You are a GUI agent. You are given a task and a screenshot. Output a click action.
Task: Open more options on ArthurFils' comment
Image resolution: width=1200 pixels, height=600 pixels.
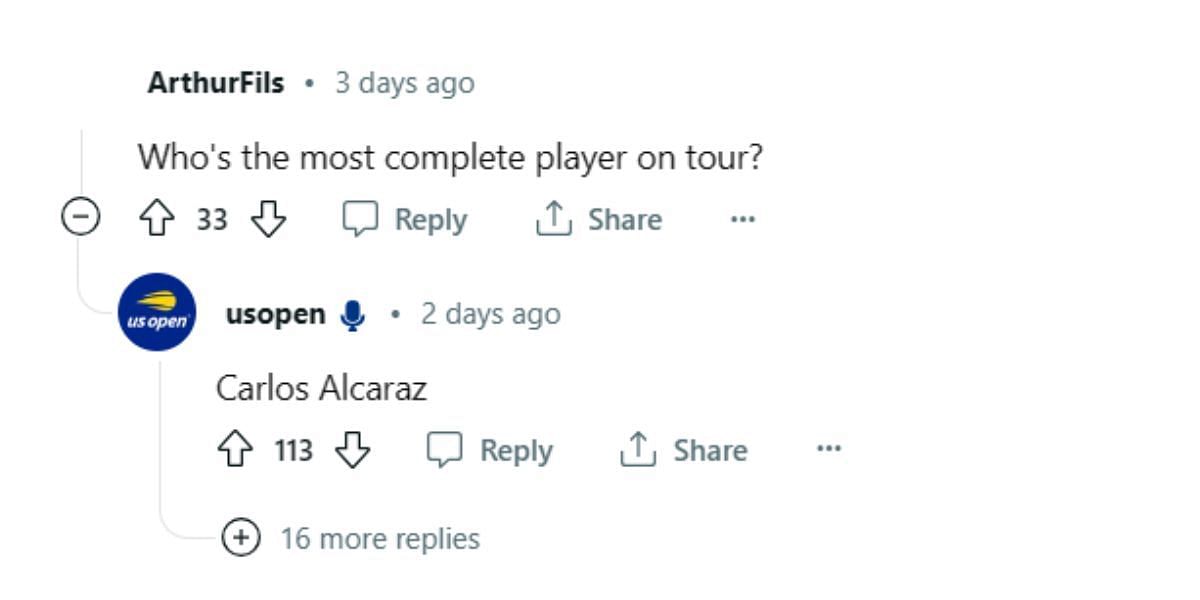click(x=742, y=219)
